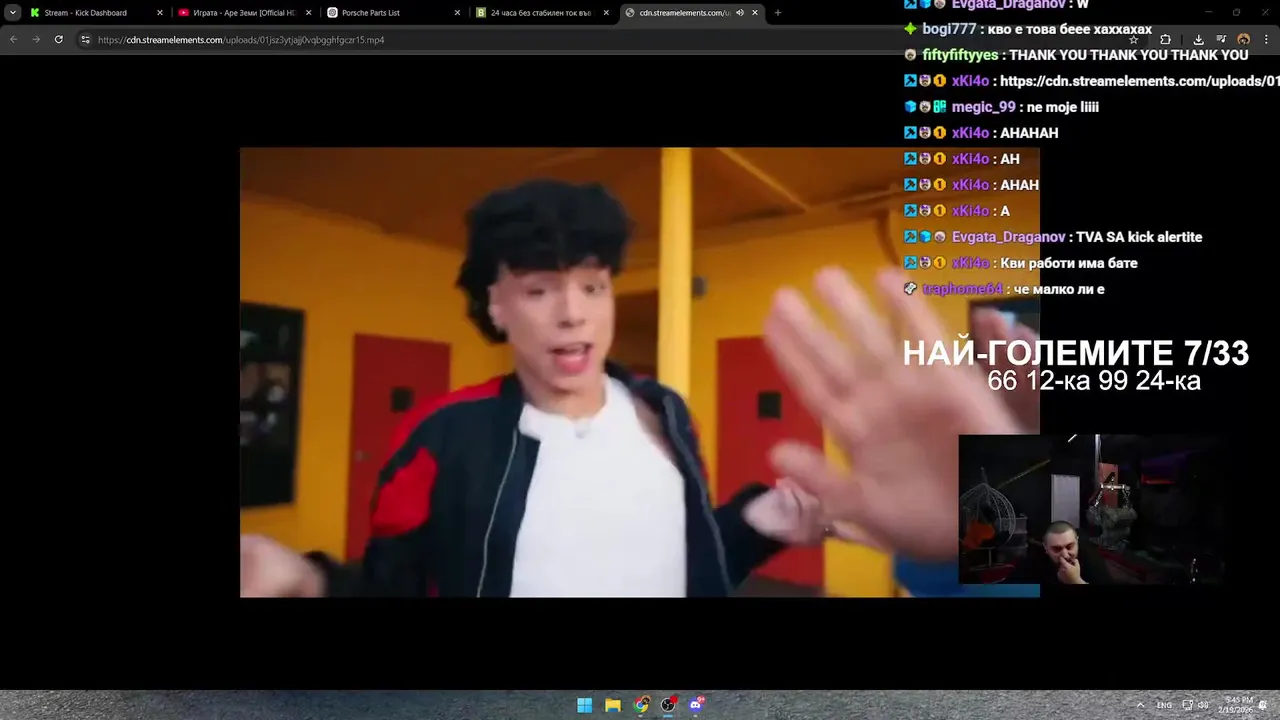Click the text 'НАЙ-ГОЛЕМИТЕ 7/33'

point(1076,353)
